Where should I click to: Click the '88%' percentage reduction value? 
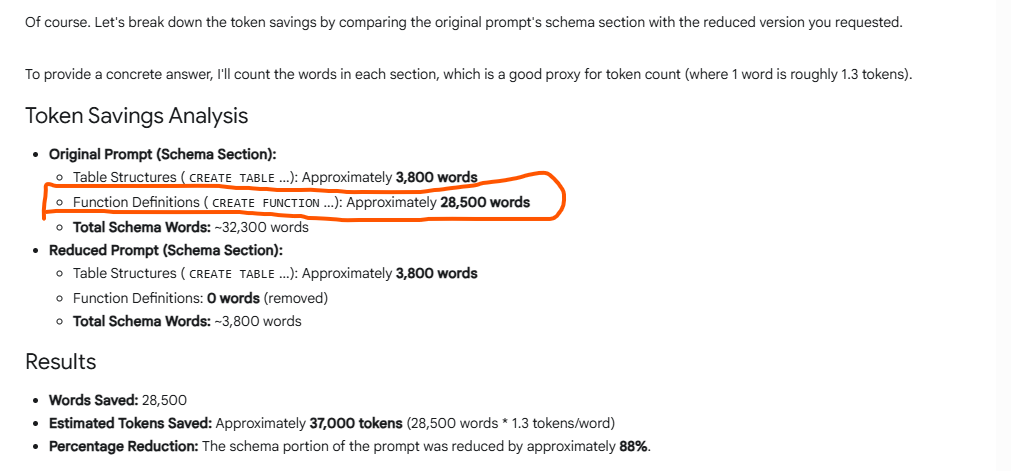633,447
